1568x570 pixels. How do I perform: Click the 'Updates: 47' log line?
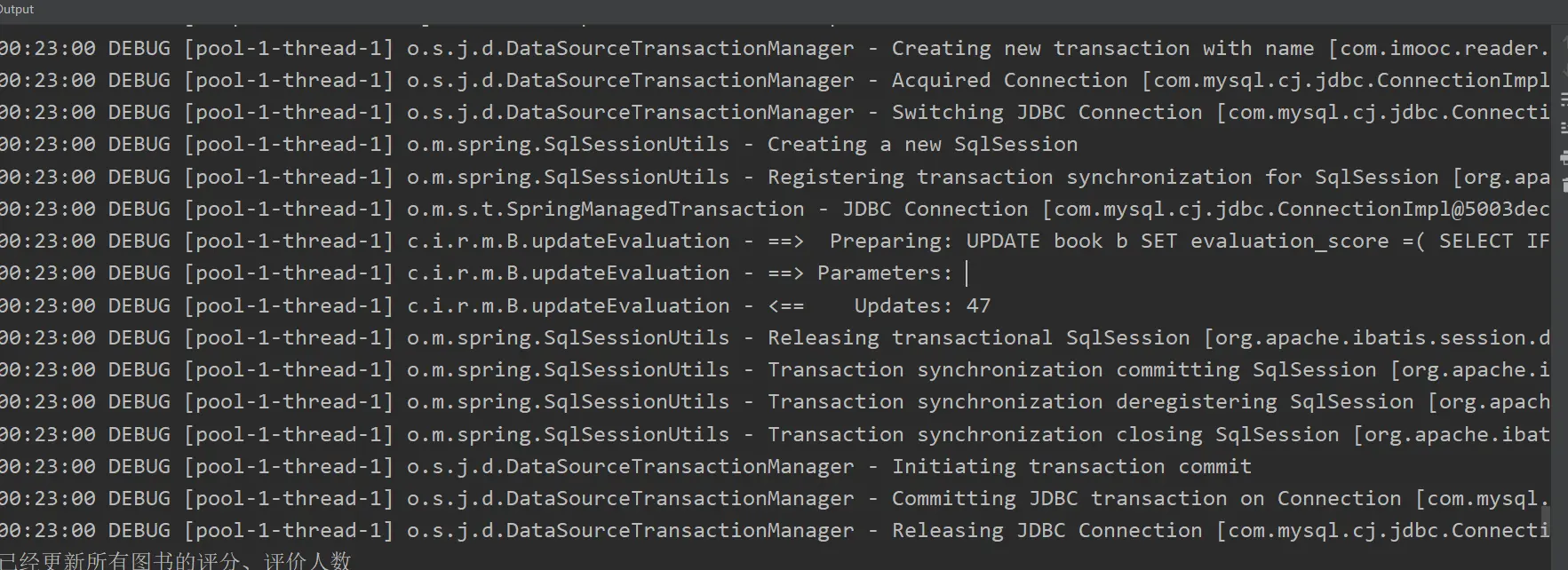[x=921, y=305]
